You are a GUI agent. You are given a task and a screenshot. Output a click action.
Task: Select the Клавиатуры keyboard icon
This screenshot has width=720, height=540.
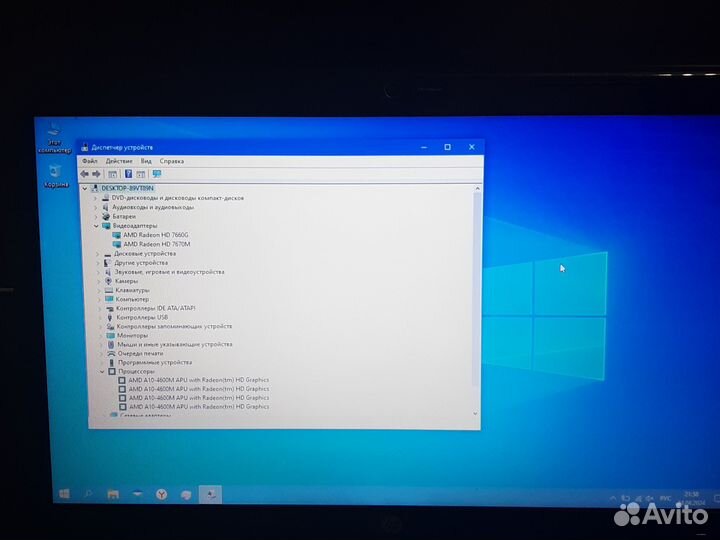point(109,290)
